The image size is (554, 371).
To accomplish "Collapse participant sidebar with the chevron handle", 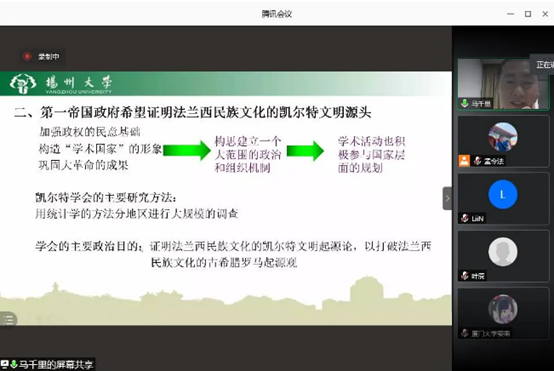I will pyautogui.click(x=447, y=198).
